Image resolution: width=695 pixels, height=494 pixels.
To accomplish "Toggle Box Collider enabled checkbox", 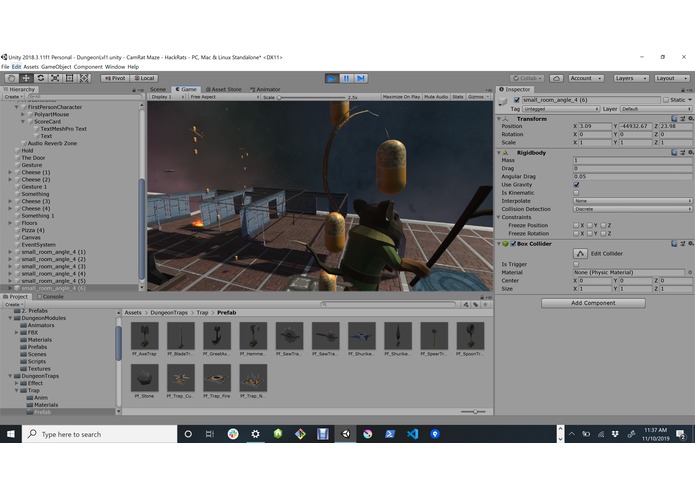I will click(513, 244).
